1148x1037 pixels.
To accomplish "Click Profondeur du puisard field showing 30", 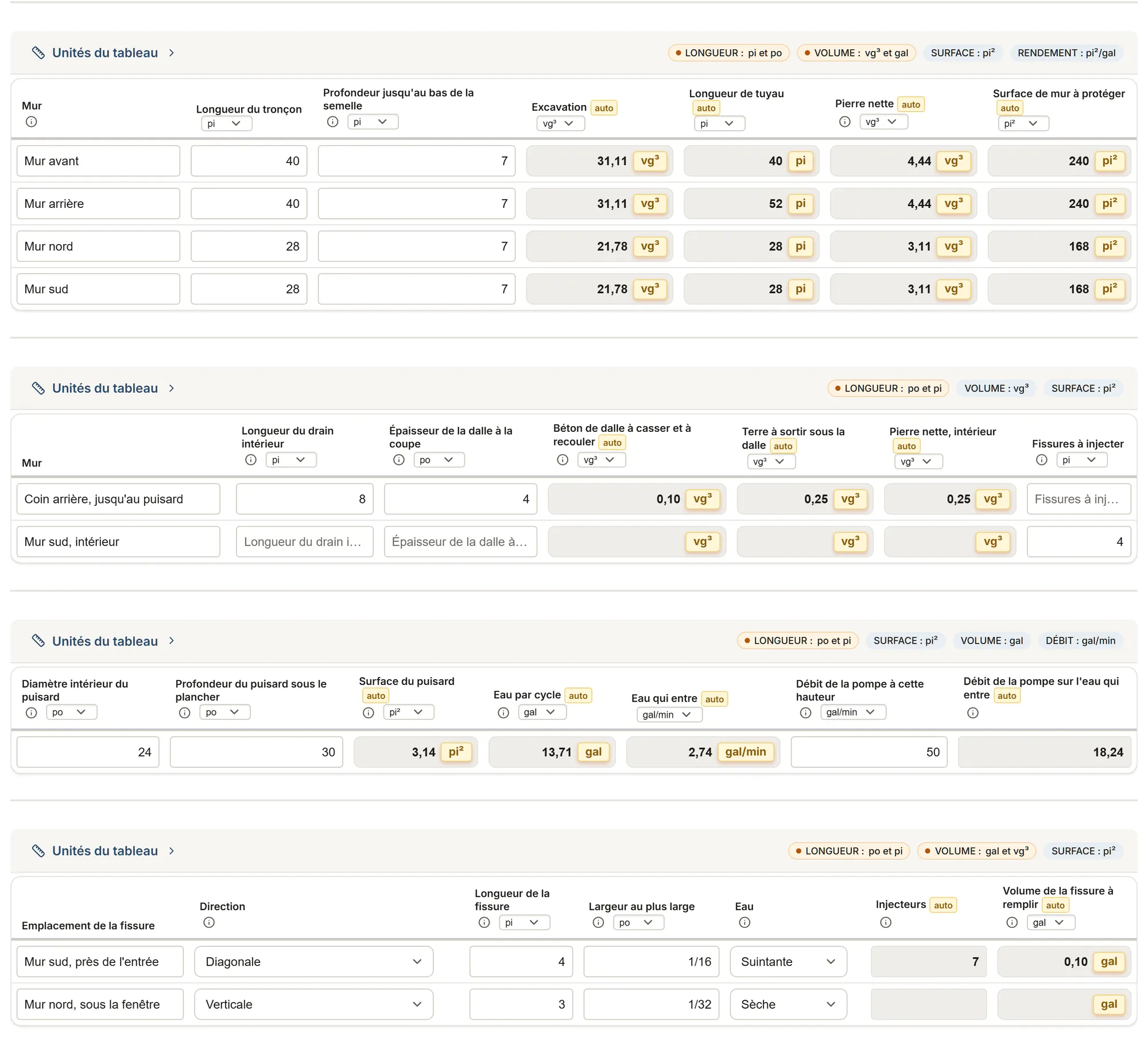I will tap(256, 752).
